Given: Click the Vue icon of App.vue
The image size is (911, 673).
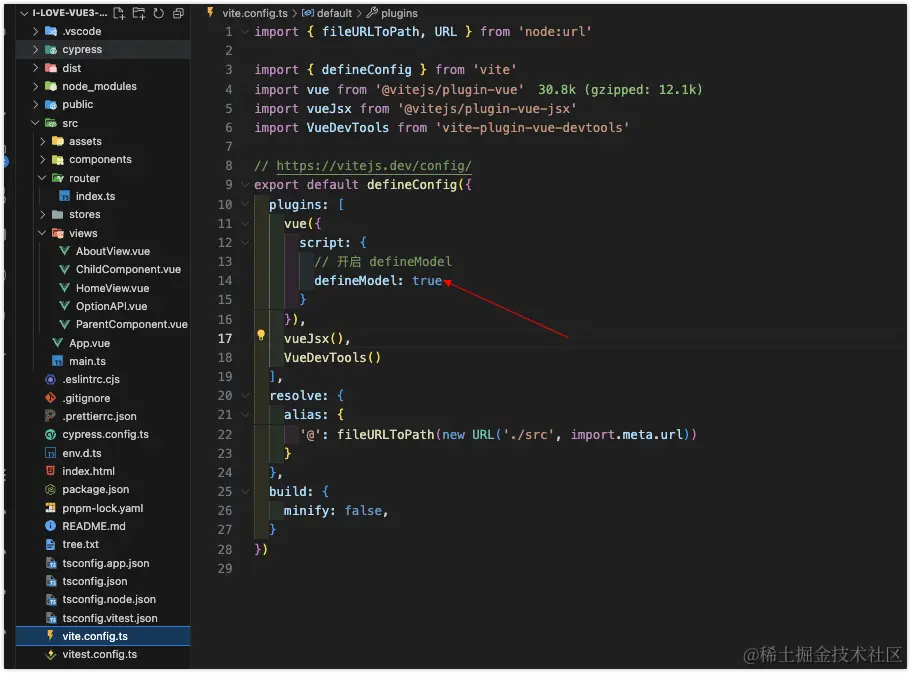Looking at the screenshot, I should 58,343.
